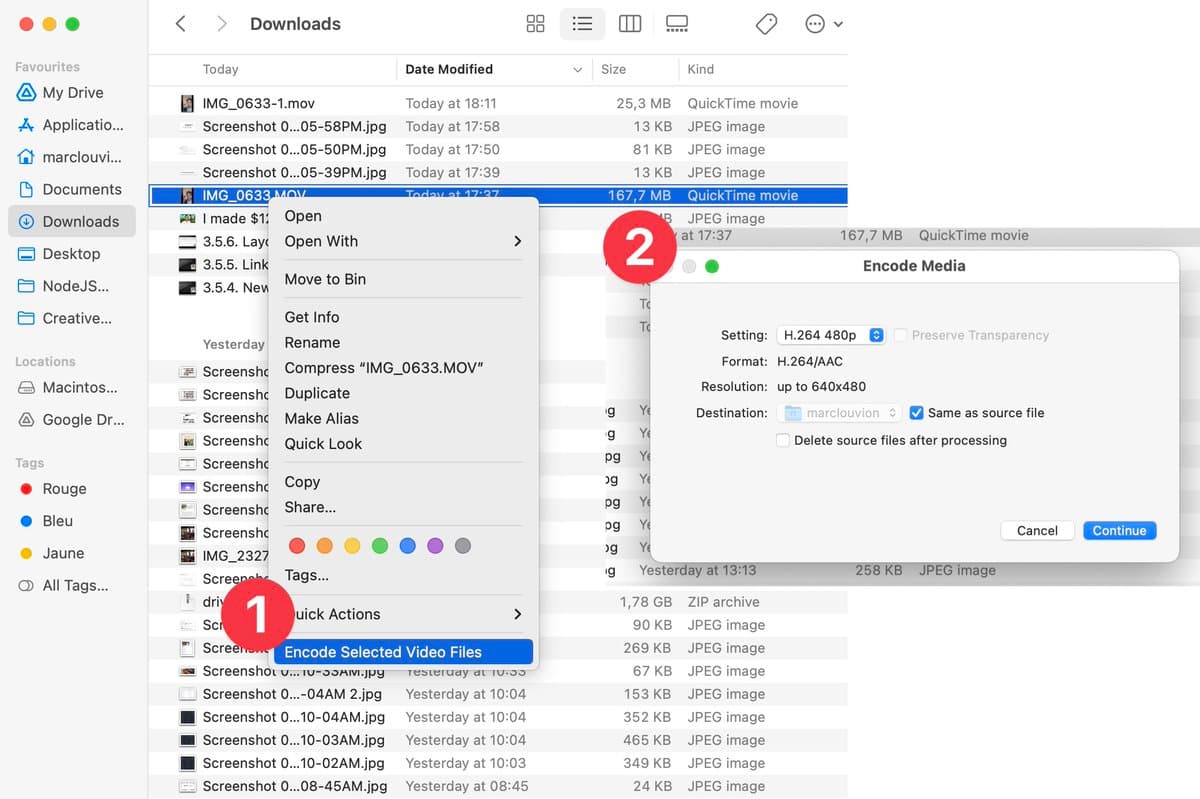Screen dimensions: 1200x799
Task: Open marclouvion home folder in sidebar
Action: coord(72,157)
